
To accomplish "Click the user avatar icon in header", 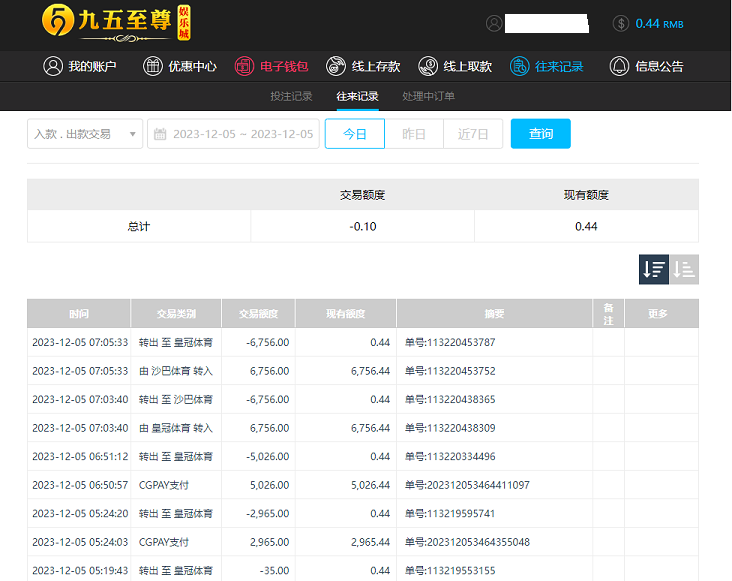I will 494,23.
